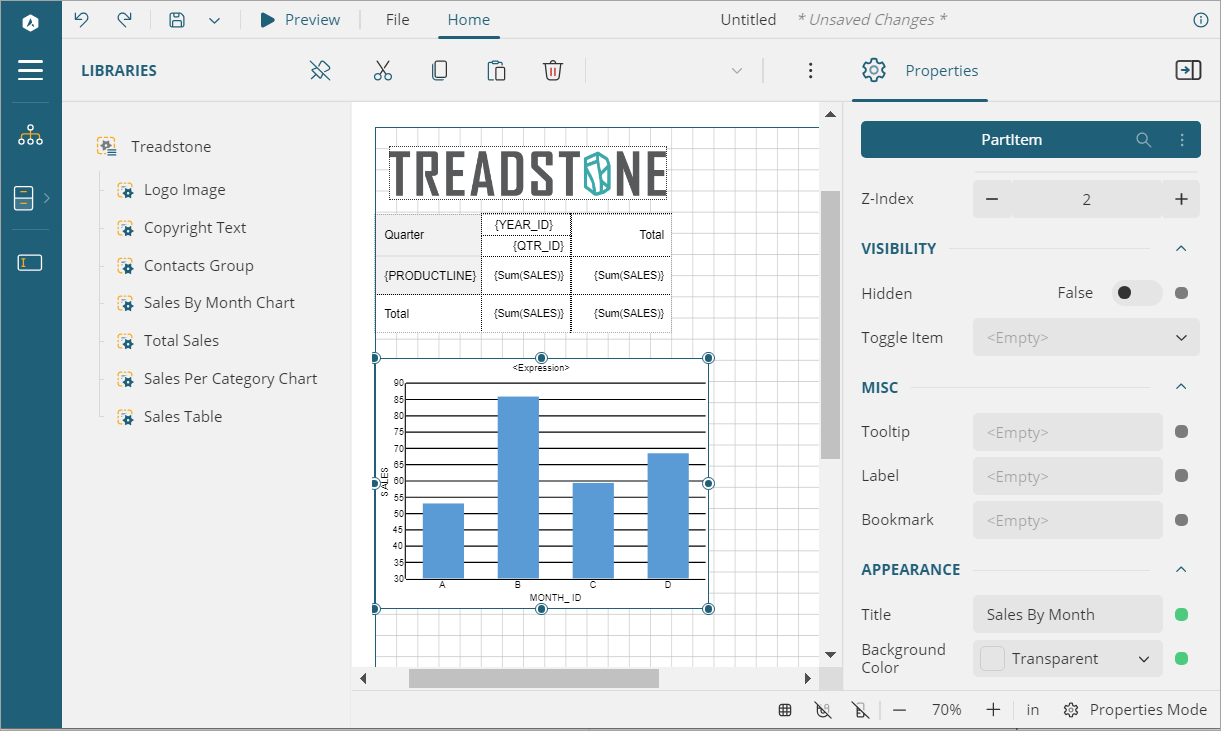Viewport: 1221px width, 731px height.
Task: Open the toolbar dropdown chevron
Action: click(737, 71)
